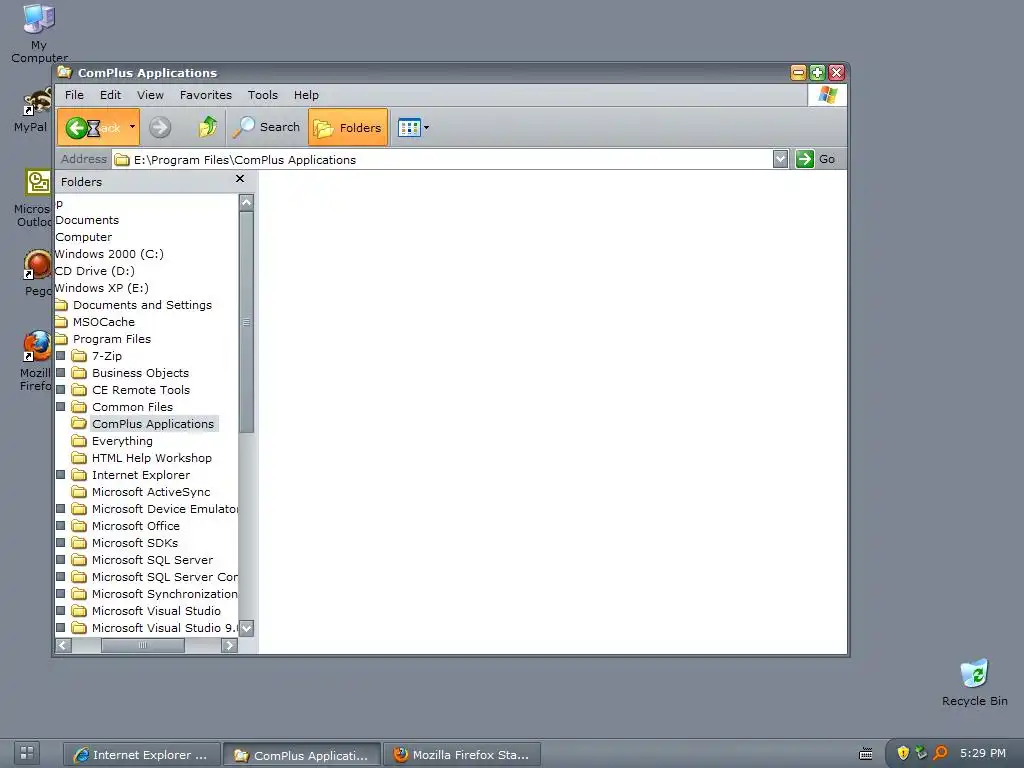Viewport: 1024px width, 768px height.
Task: Select the Microsoft Device Emulator folder
Action: click(x=164, y=509)
